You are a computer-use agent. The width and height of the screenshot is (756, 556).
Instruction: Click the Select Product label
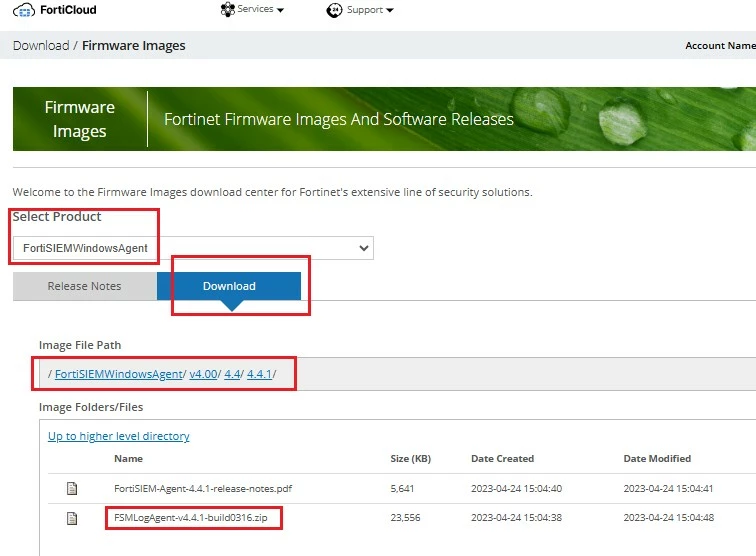[57, 217]
